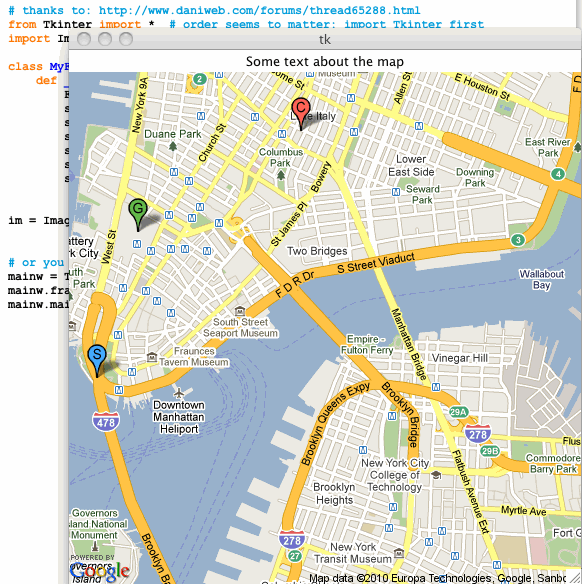Click the 'Some text about the map' label
582x584 pixels.
click(x=325, y=61)
